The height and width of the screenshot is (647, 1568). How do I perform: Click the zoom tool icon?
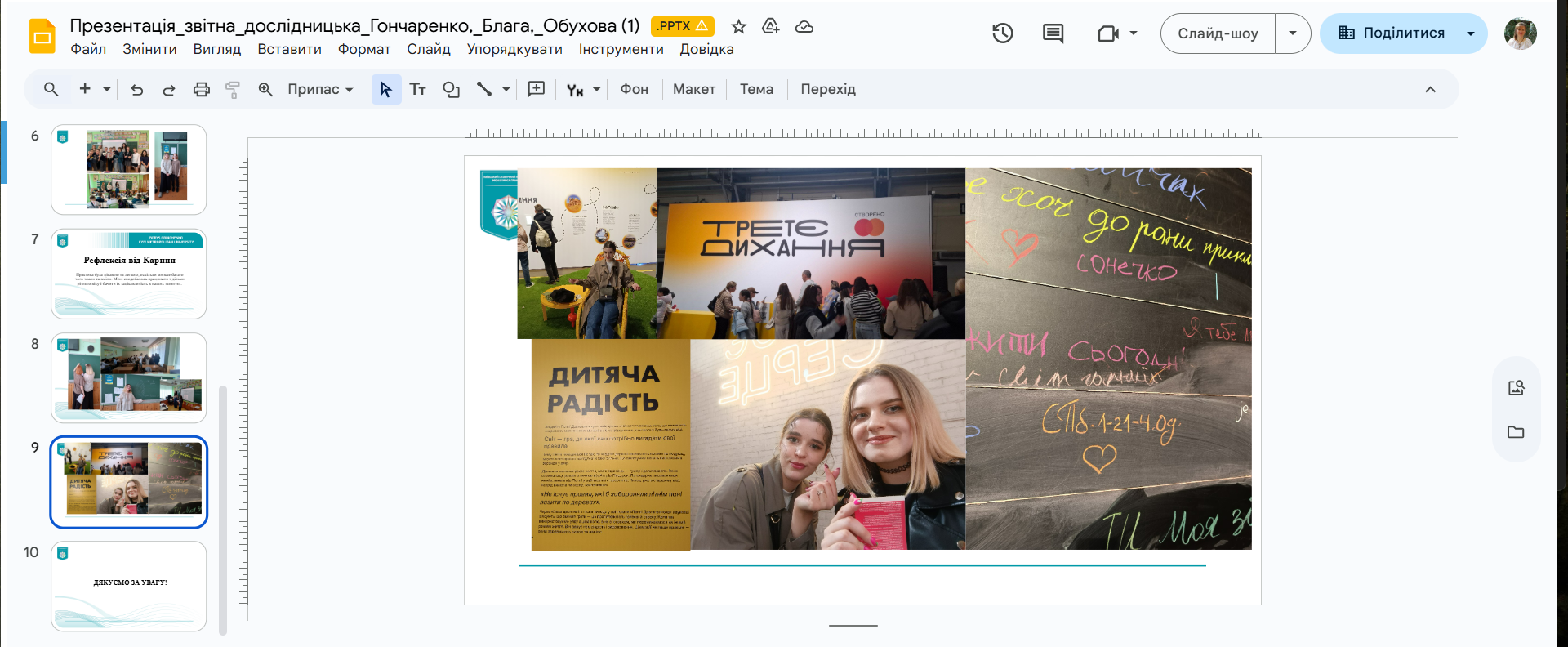265,89
